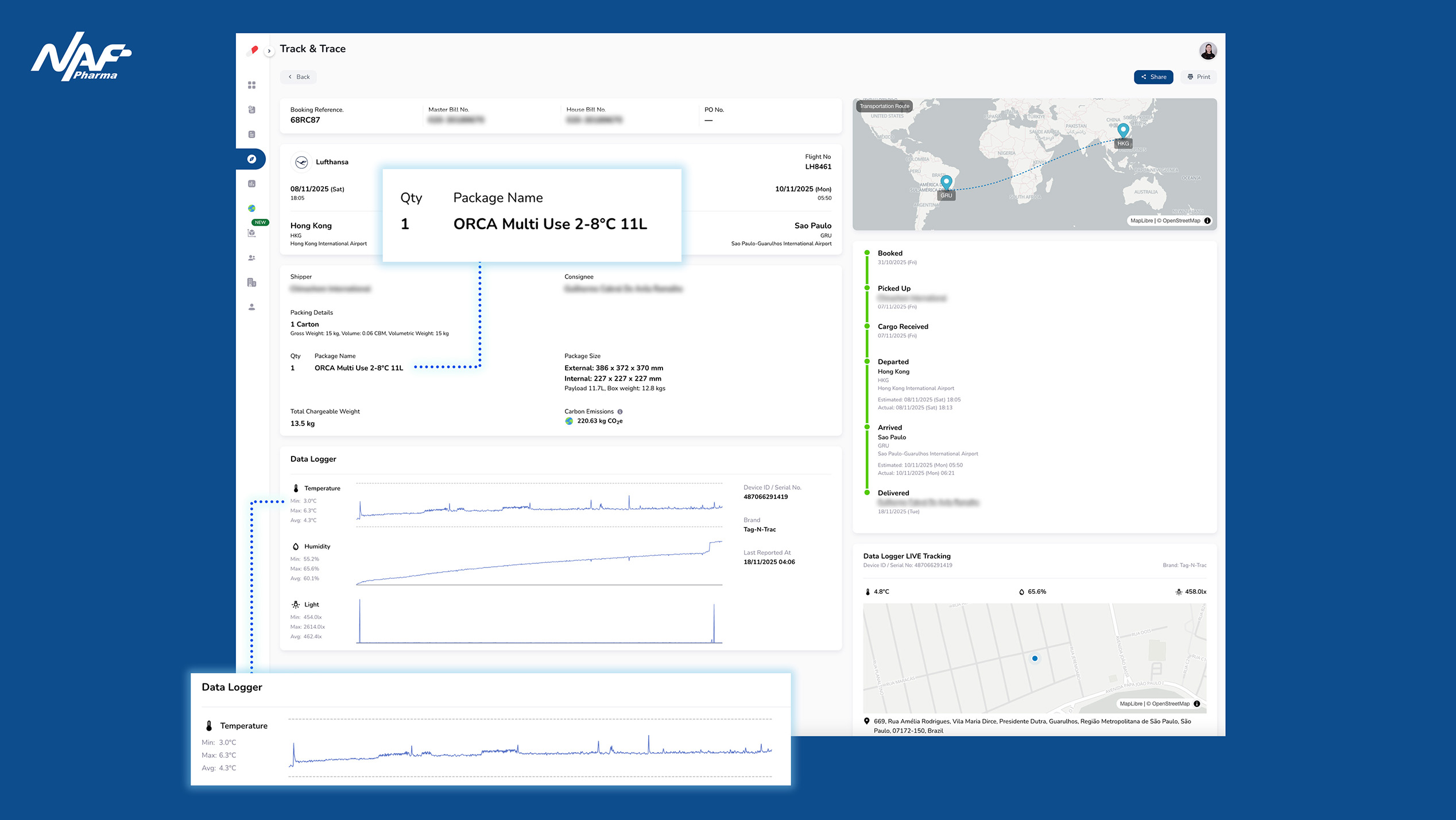Viewport: 1456px width, 820px height.
Task: Click the HKG pin on route map
Action: click(1123, 131)
